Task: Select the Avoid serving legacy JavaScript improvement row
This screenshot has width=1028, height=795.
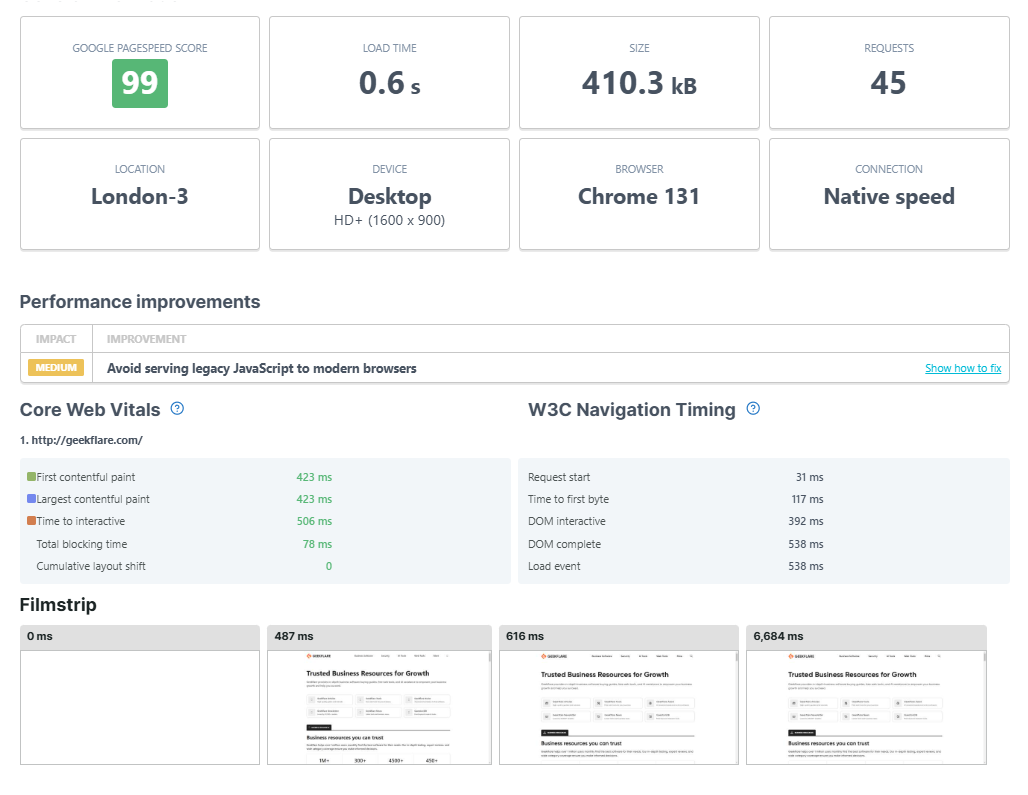Action: (x=515, y=368)
